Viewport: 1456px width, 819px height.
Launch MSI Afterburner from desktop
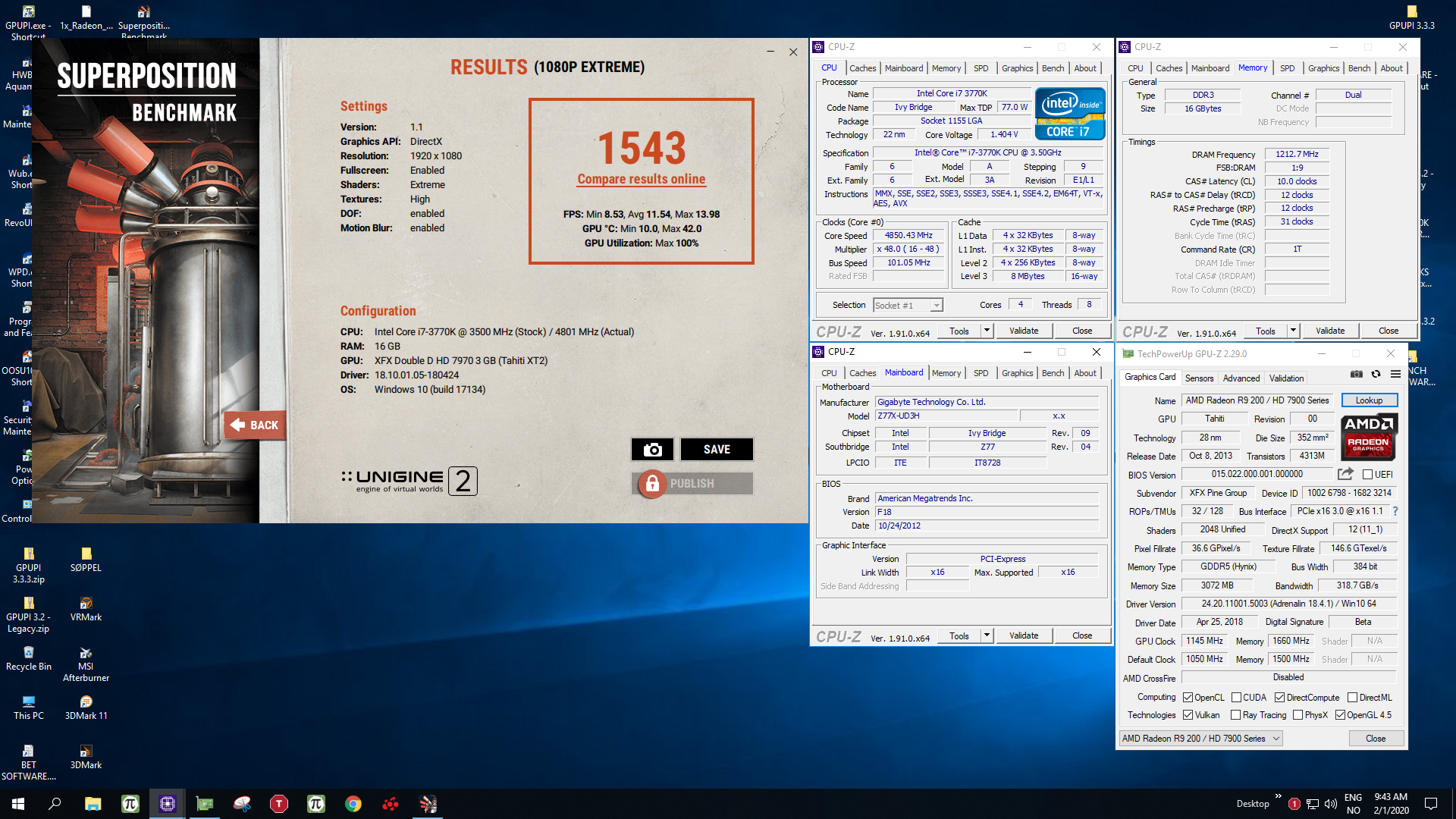[x=86, y=664]
